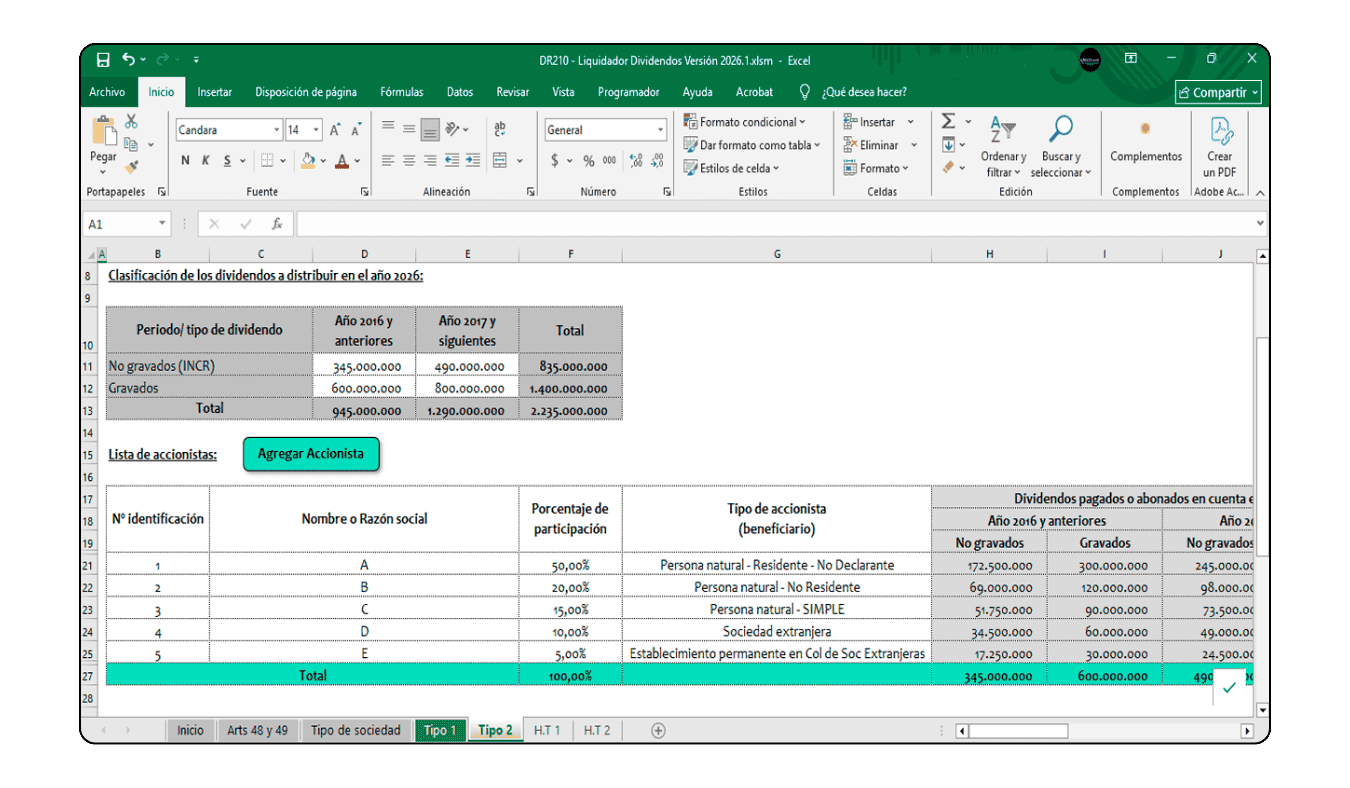Click the center align text icon
The image size is (1350, 788).
point(409,161)
